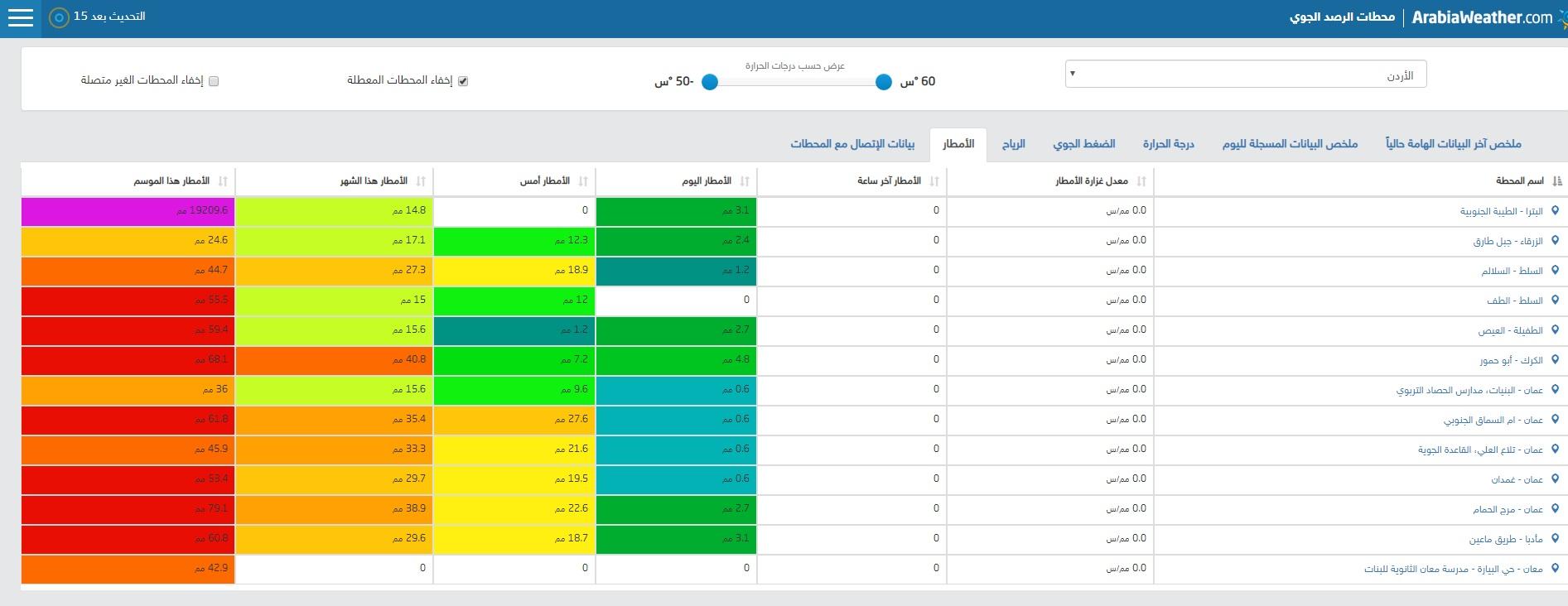Image resolution: width=1568 pixels, height=606 pixels.
Task: Switch to ملخص البيانات المسجلة لليوم tab
Action: pos(1290,144)
